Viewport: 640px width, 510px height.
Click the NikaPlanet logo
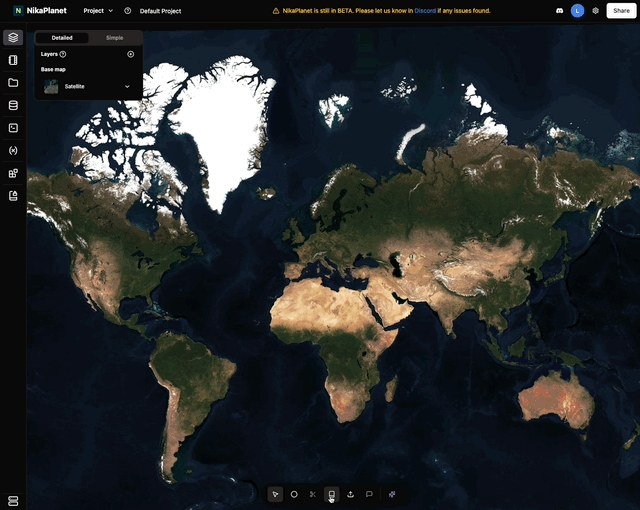click(x=40, y=11)
